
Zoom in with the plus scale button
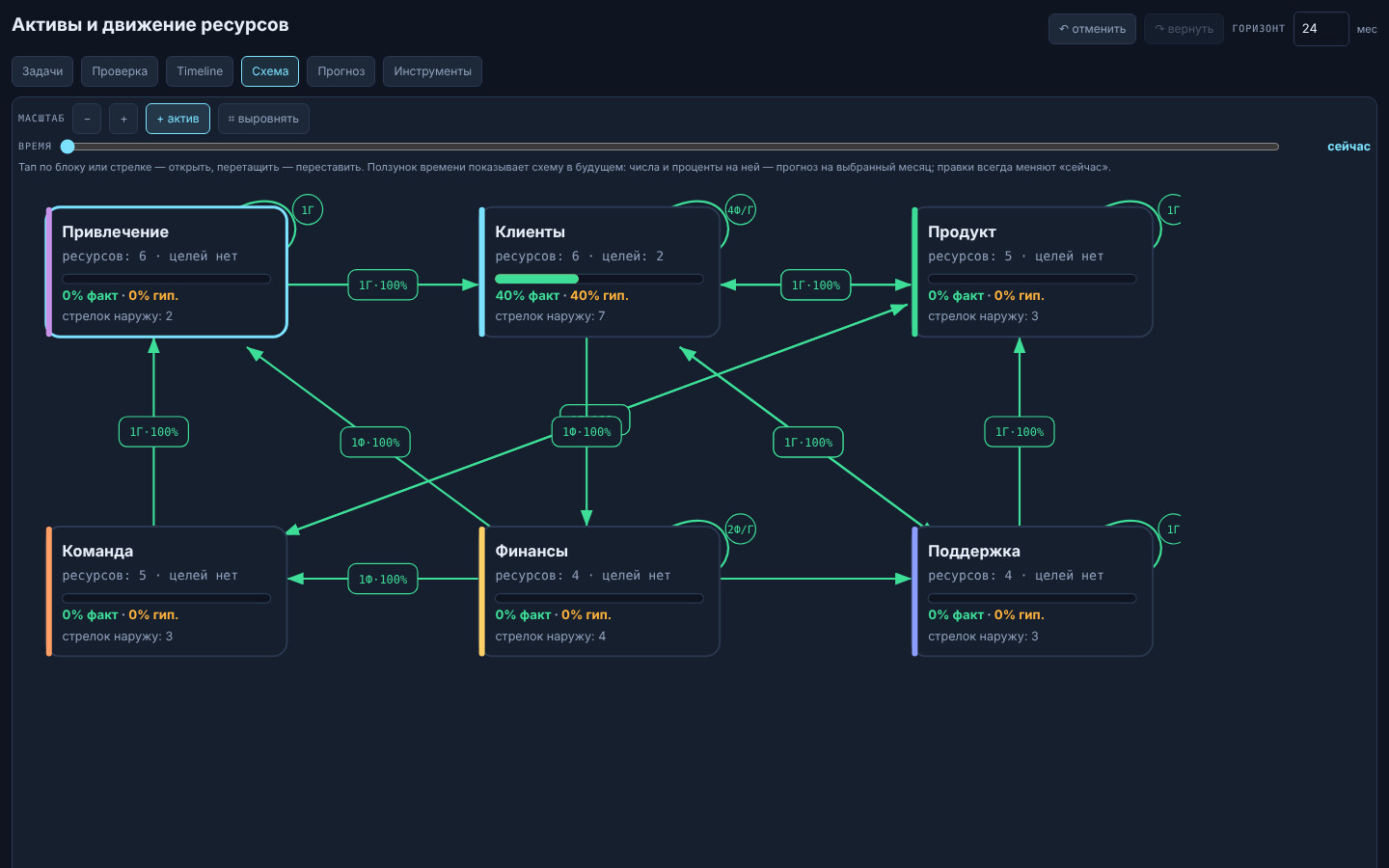click(x=123, y=119)
